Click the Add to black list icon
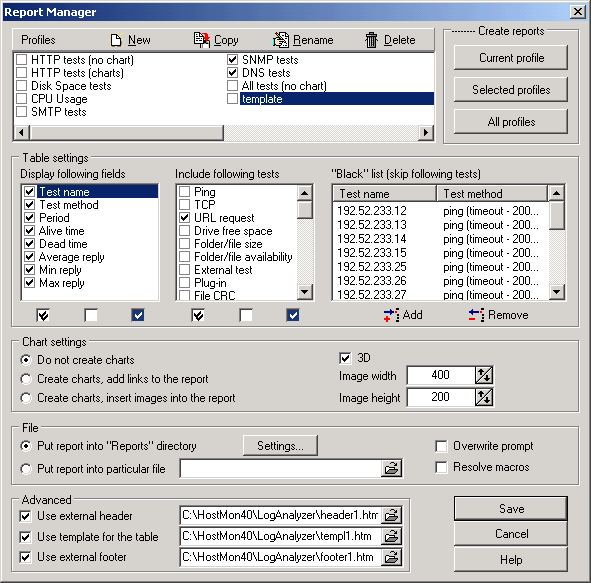 391,315
